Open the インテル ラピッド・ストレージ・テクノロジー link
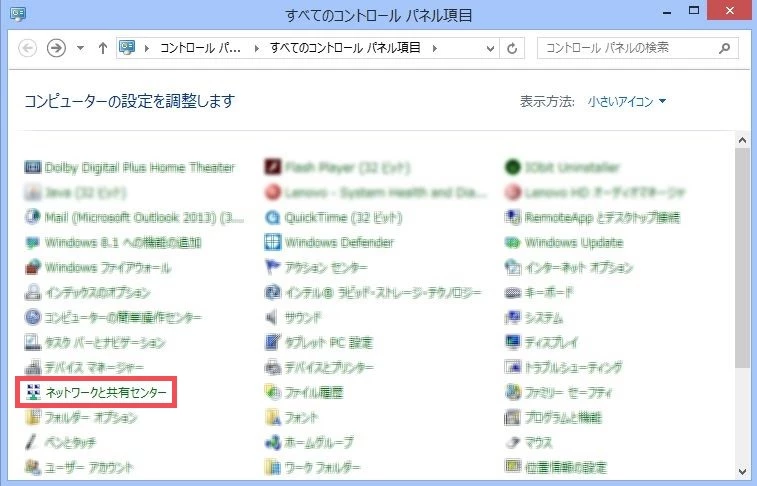The height and width of the screenshot is (486, 757). [x=383, y=292]
